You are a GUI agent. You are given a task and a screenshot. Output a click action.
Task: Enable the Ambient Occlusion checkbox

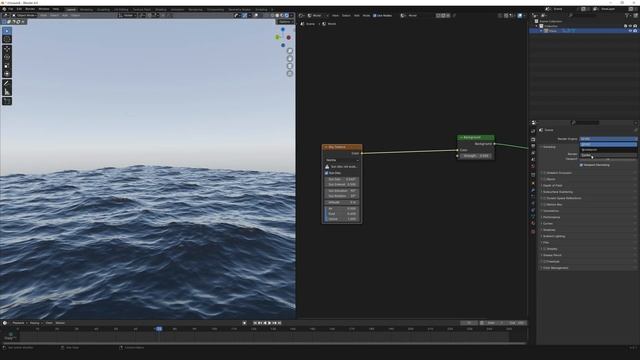tap(544, 173)
